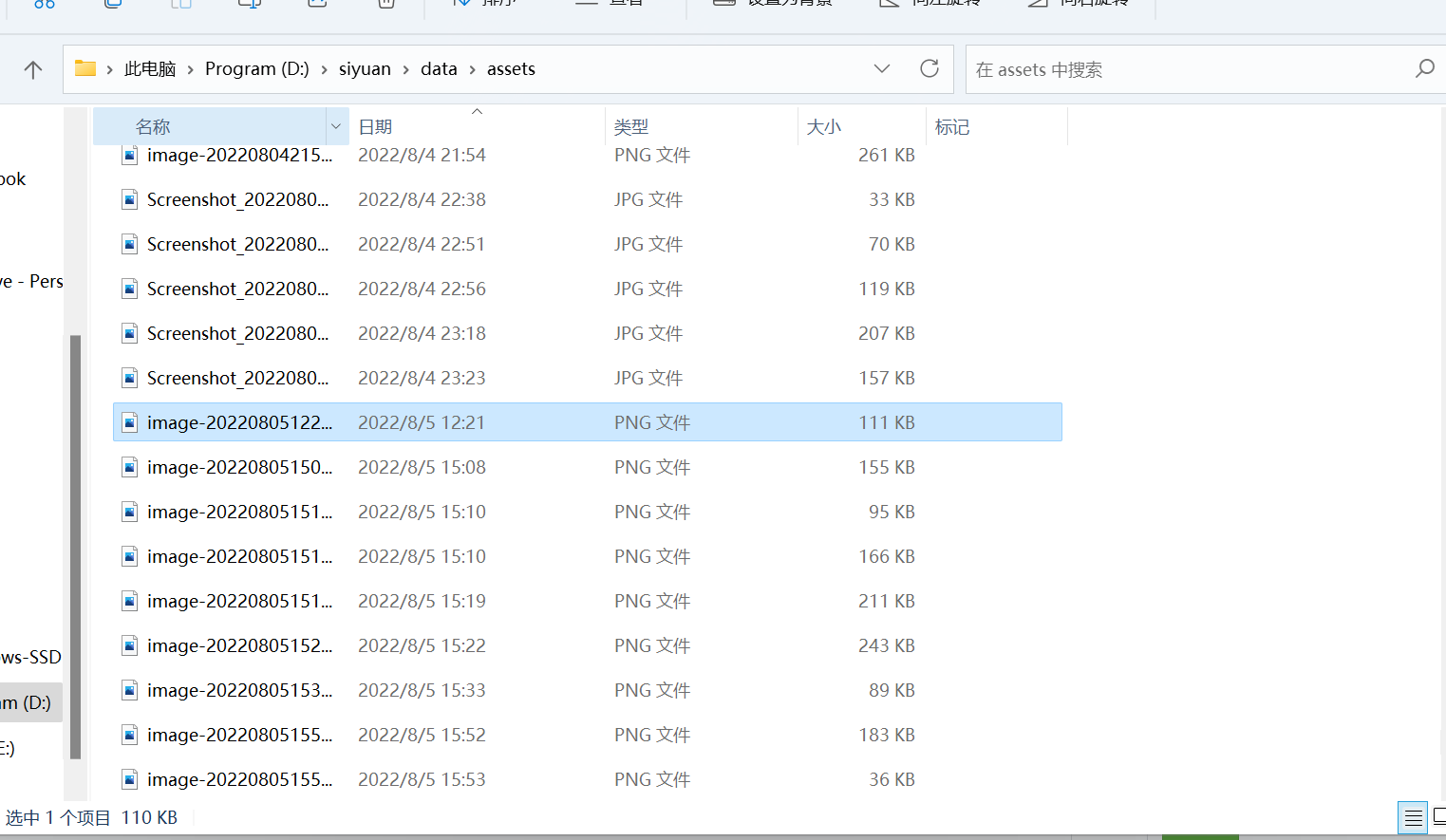Select the file named image-20220805150...
1446x840 pixels.
point(239,467)
